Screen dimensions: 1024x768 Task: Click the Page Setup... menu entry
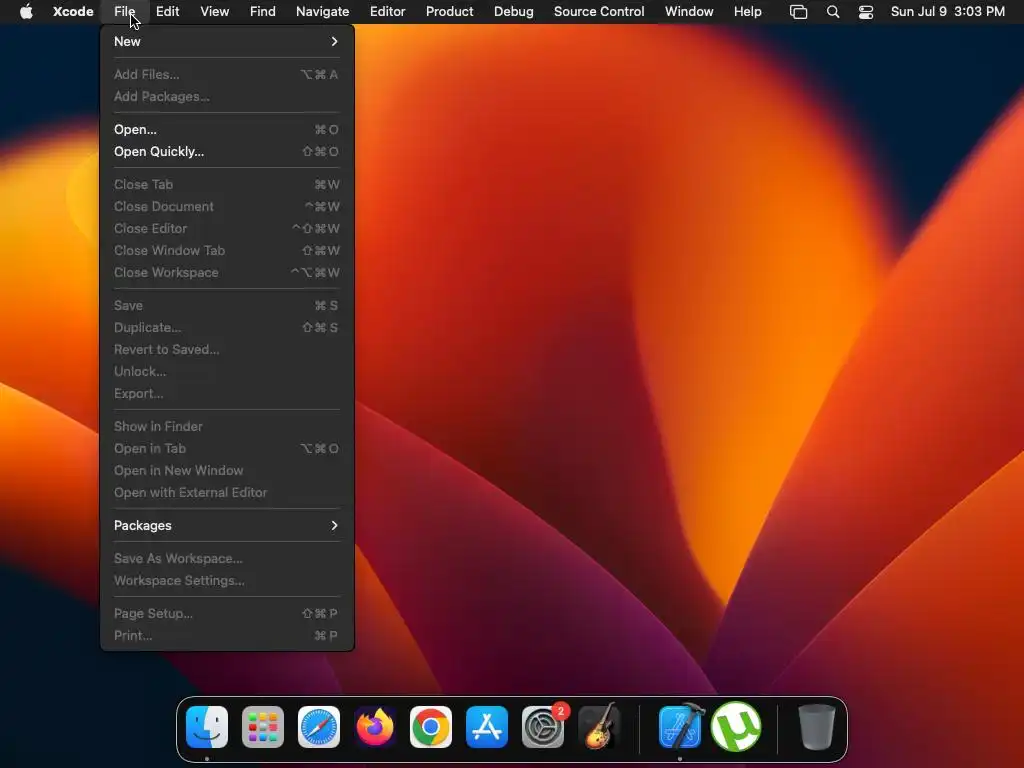pos(227,613)
